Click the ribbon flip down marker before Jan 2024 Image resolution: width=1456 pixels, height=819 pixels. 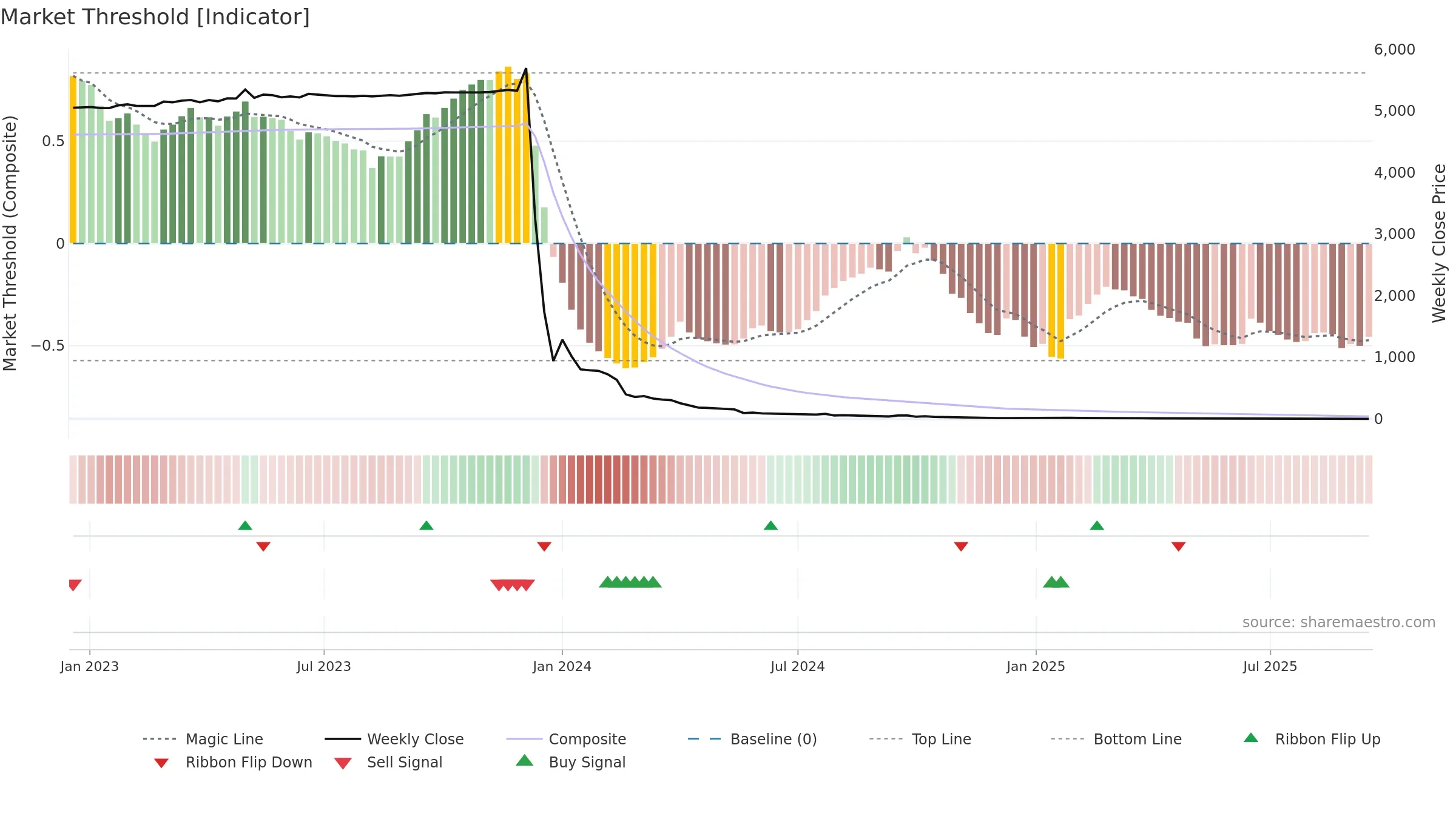[544, 547]
